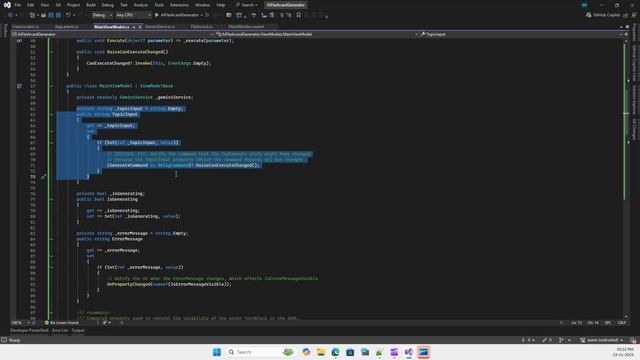Toggle pin on the MainViewModel.cs tab
The image size is (640, 360).
point(134,27)
